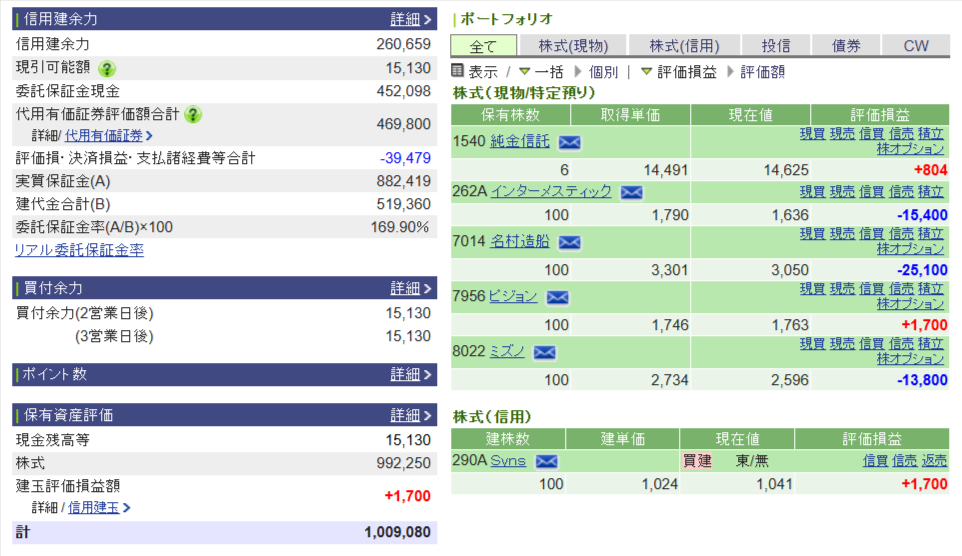Open the mail alert icon for インターメスティック

coord(631,193)
